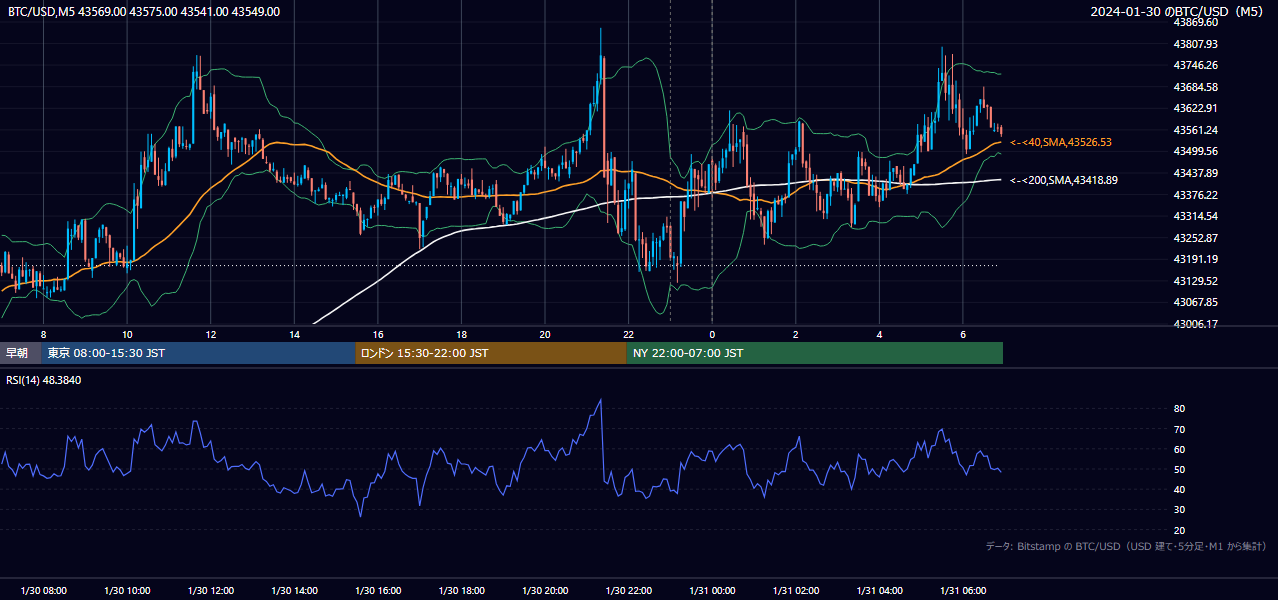The width and height of the screenshot is (1278, 600).
Task: Click the 1/31 00:00 date label
Action: (x=712, y=591)
